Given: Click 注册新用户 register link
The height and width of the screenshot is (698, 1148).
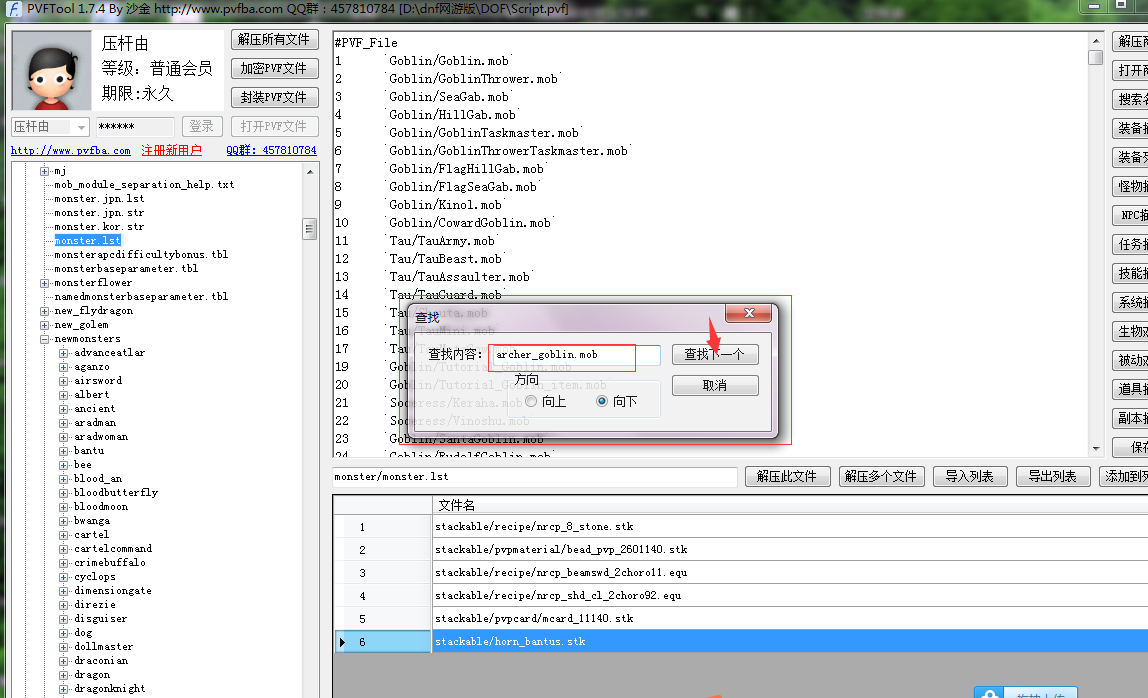Looking at the screenshot, I should pos(171,151).
